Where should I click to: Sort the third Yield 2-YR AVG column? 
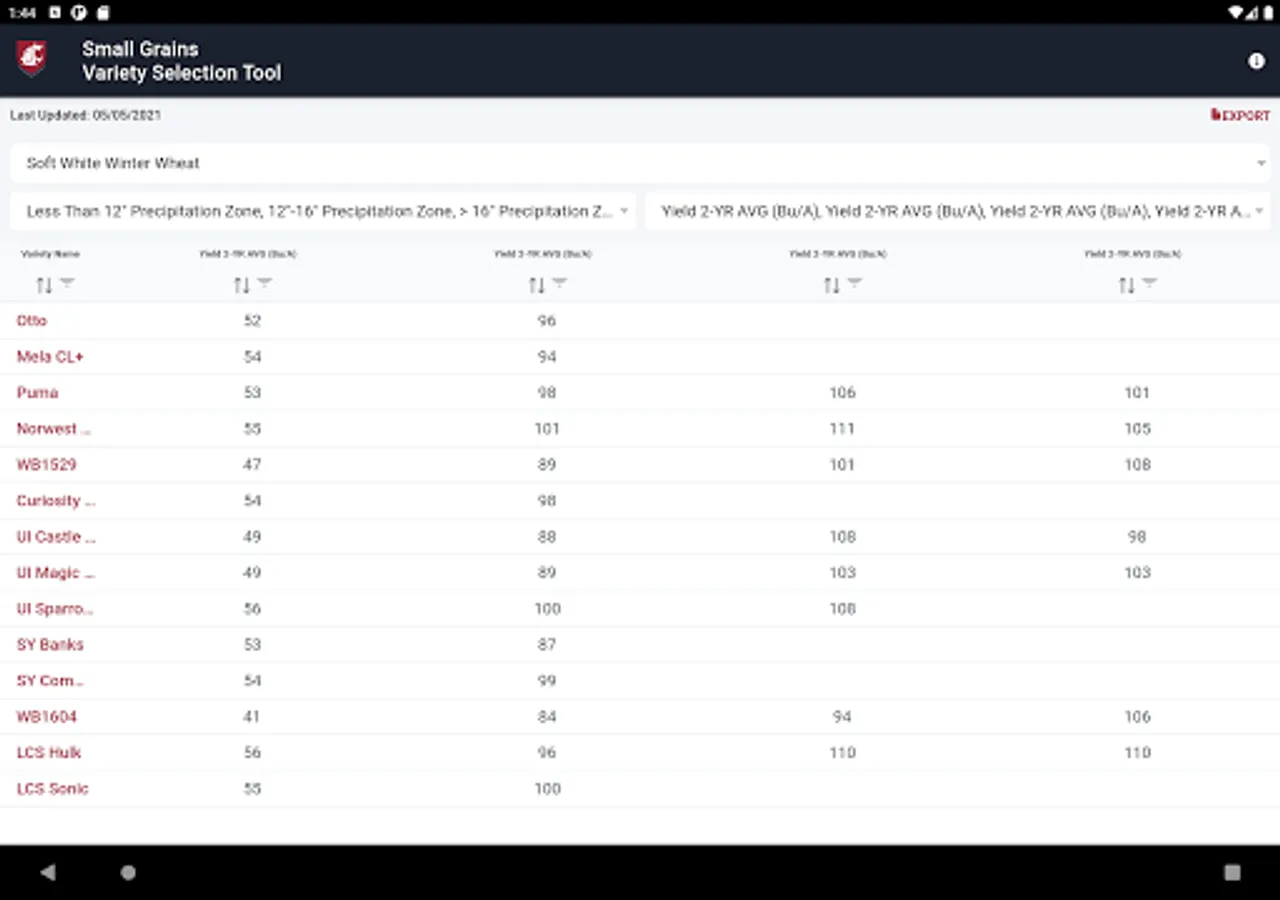click(831, 285)
